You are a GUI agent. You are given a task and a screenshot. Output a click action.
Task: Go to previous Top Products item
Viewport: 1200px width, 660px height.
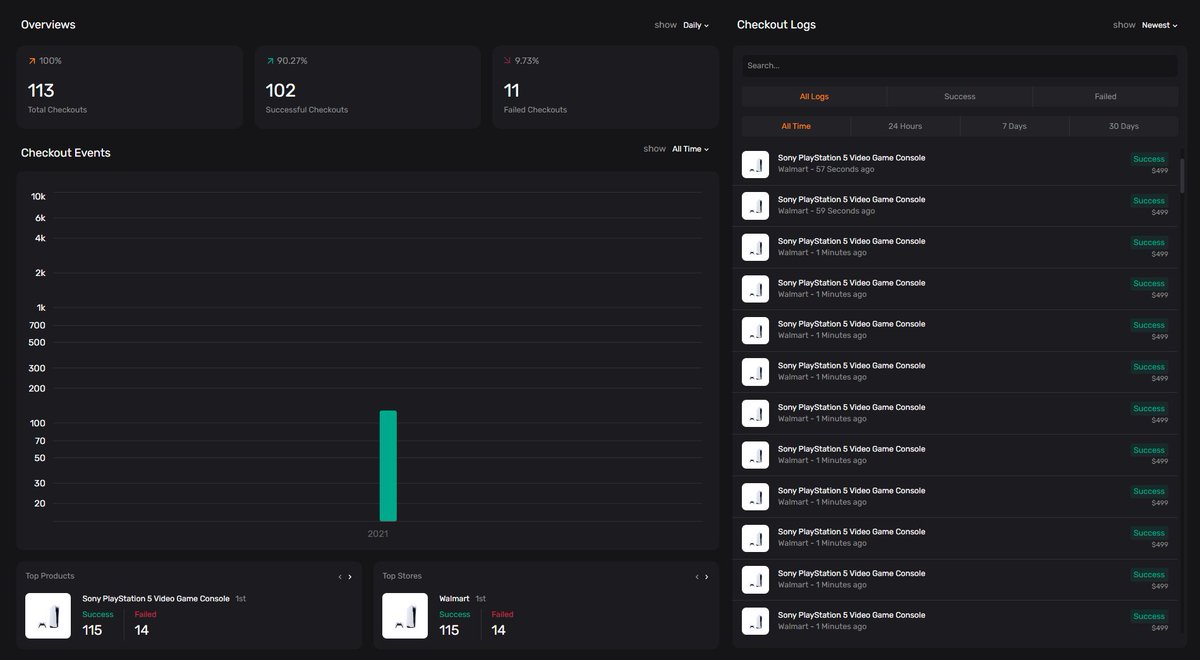[x=340, y=577]
